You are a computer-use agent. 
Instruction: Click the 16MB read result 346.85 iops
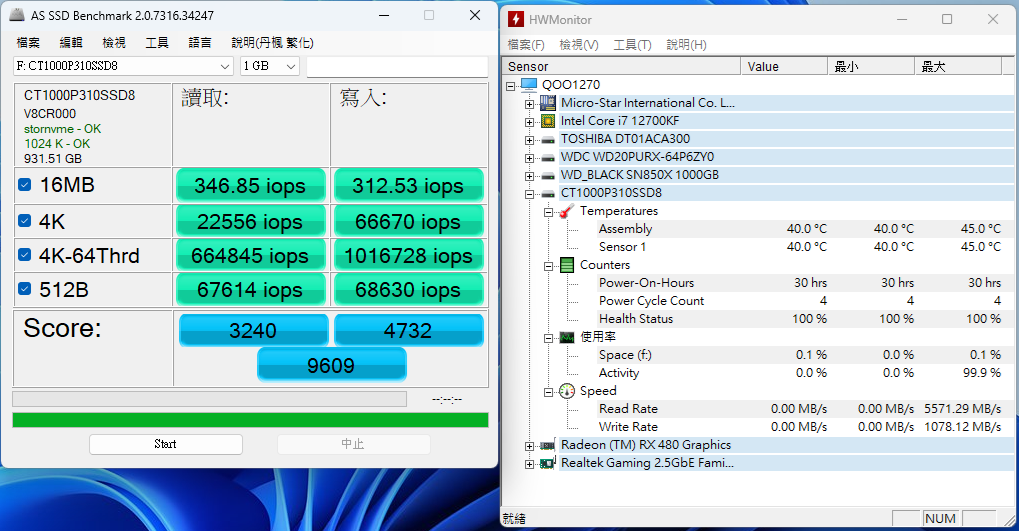point(250,186)
